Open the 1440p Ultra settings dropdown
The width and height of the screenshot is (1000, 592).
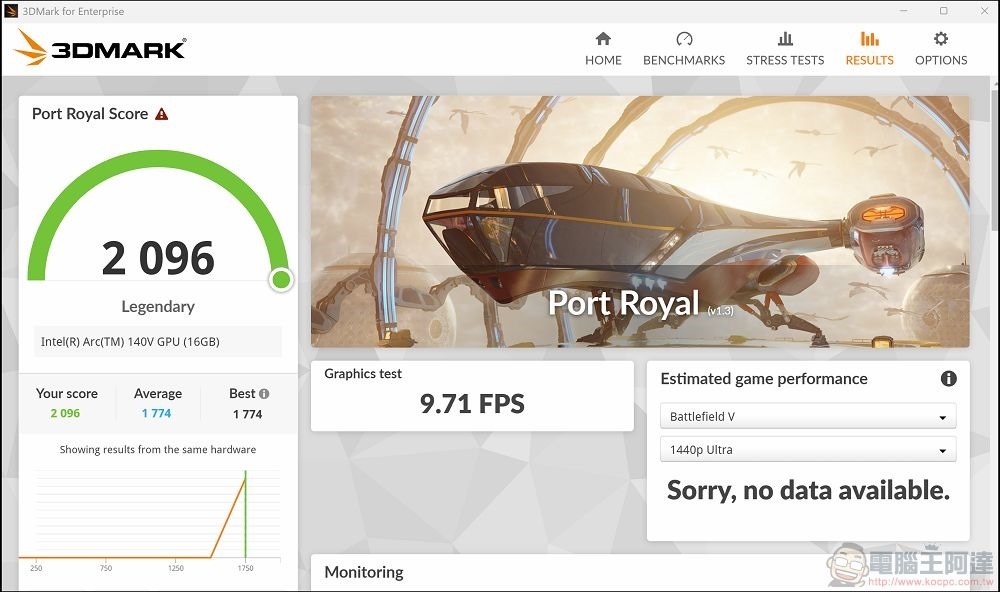[808, 449]
